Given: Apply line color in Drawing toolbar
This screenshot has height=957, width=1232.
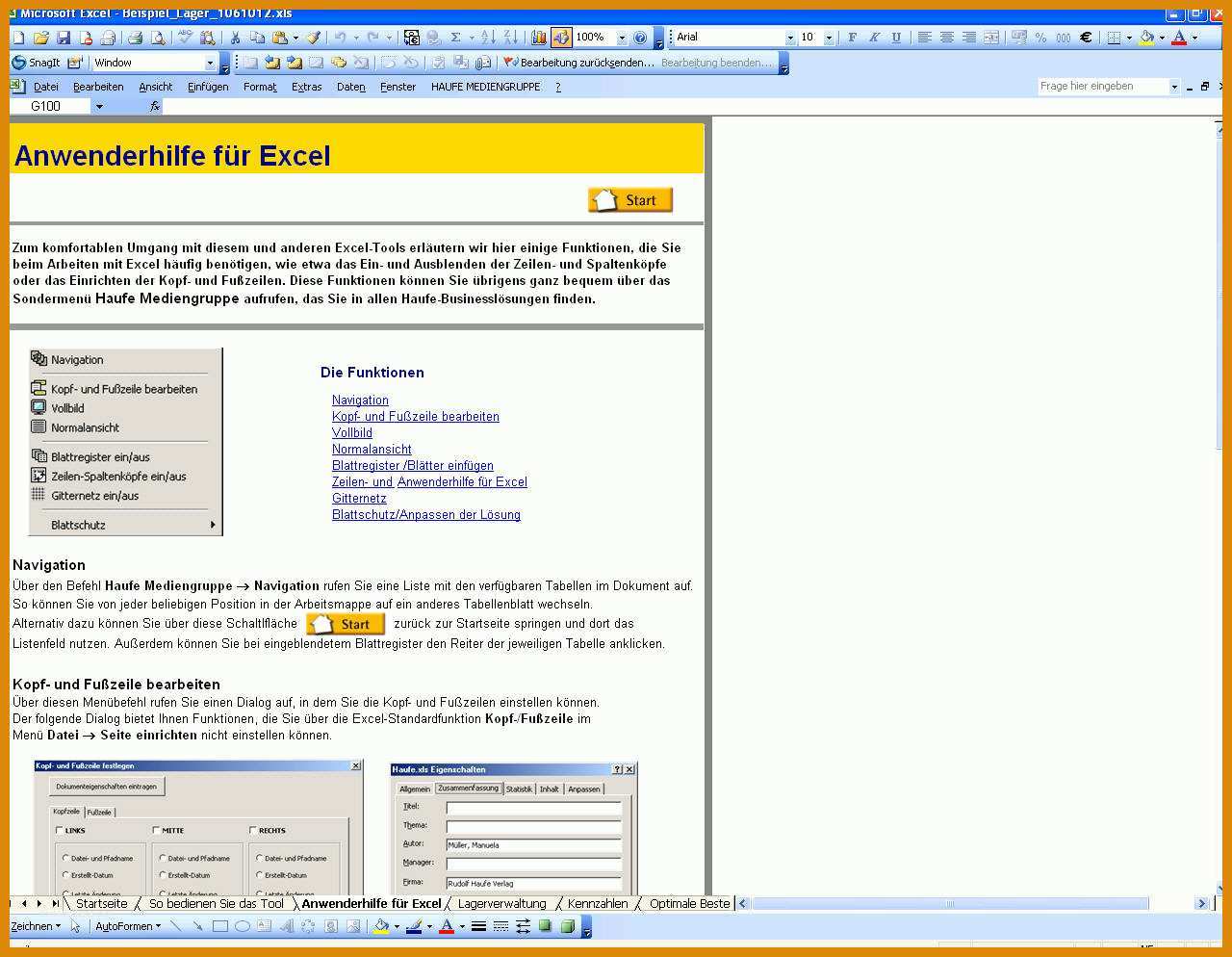Looking at the screenshot, I should (x=414, y=926).
